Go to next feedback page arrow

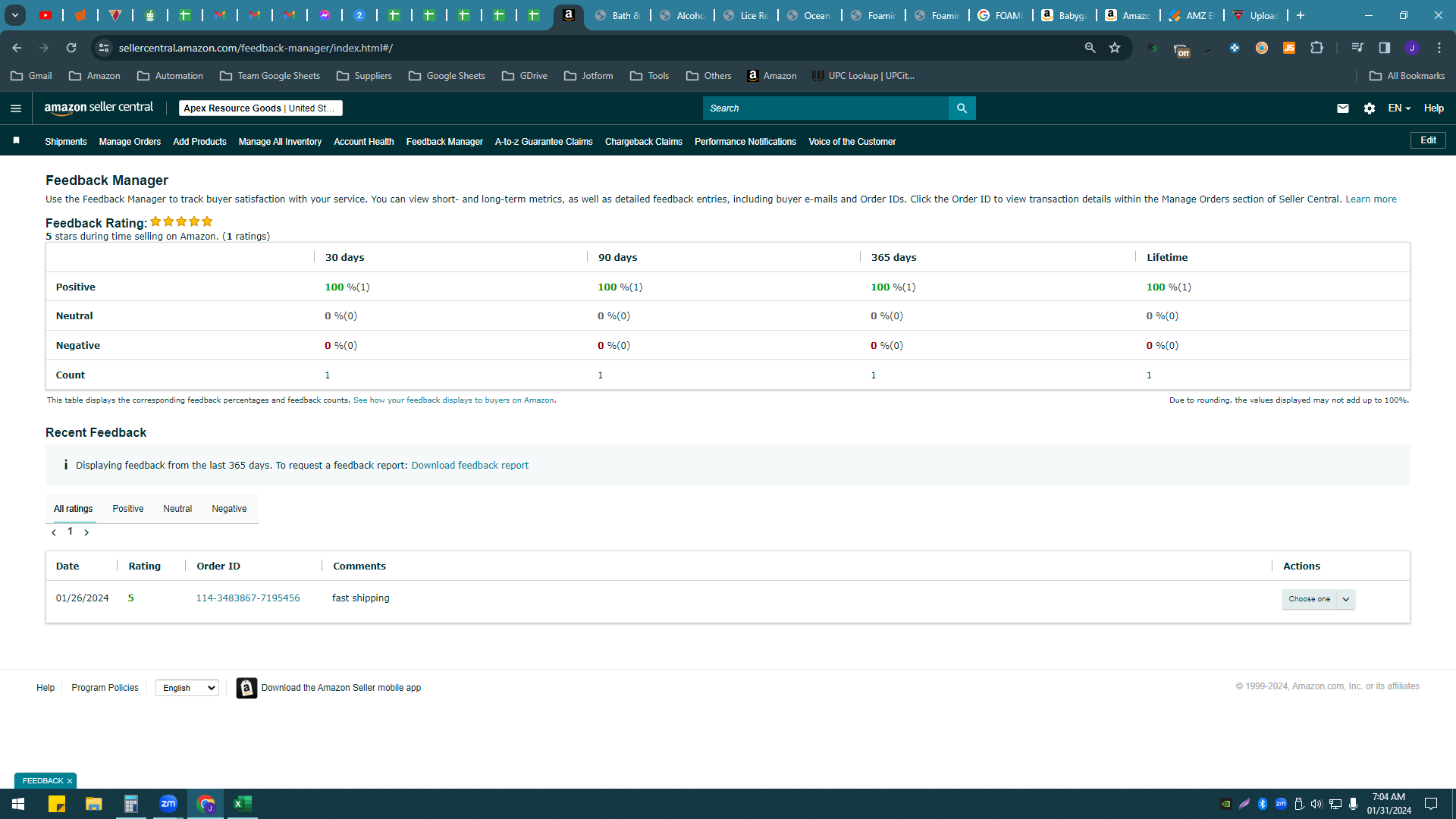86,532
